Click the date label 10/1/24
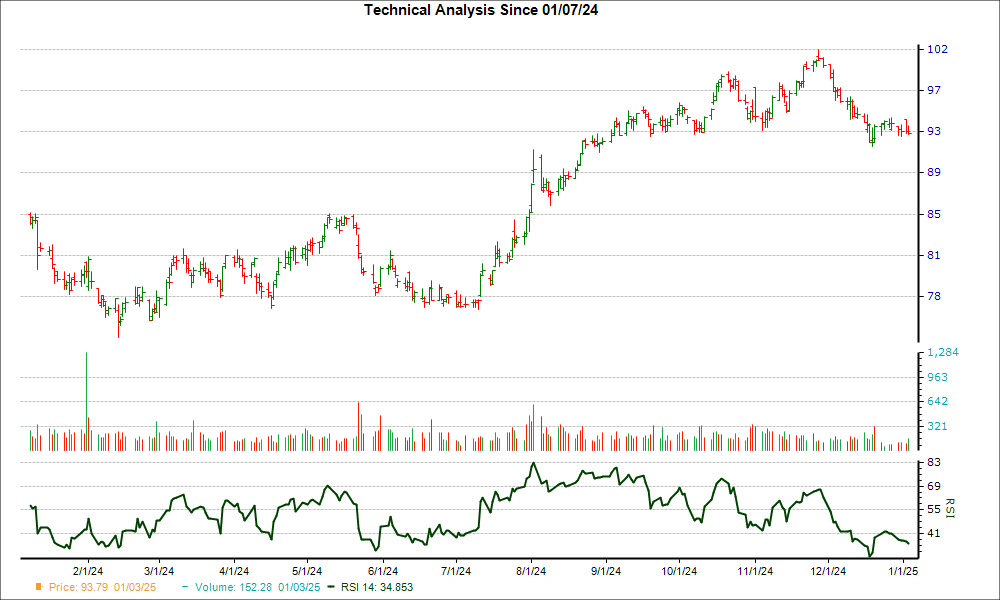The image size is (1000, 600). (679, 571)
